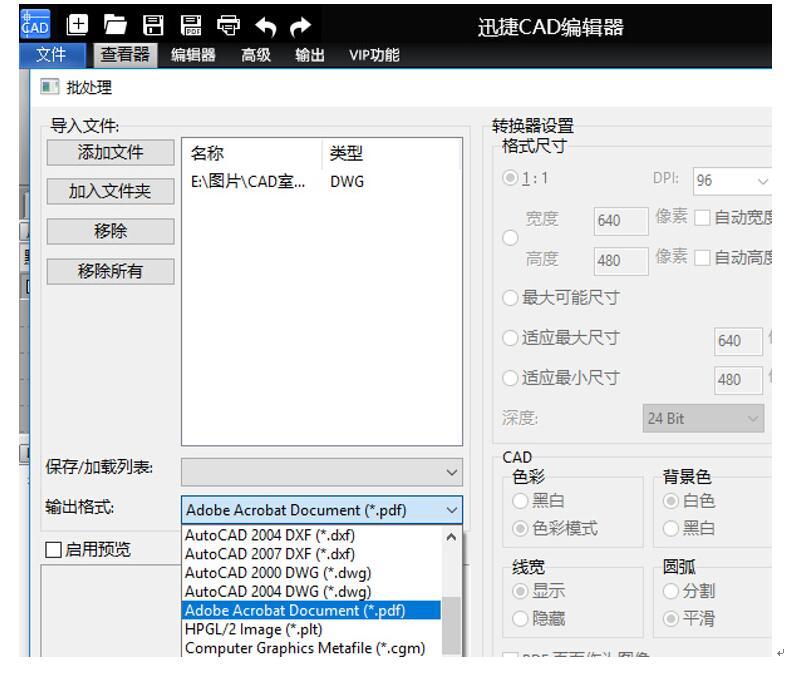This screenshot has width=795, height=675.
Task: Select 适应最小尺寸 radio button
Action: pos(510,378)
